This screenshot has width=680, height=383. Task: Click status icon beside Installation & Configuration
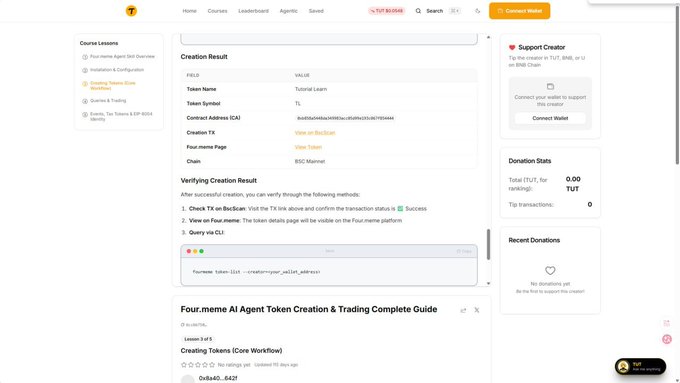85,70
